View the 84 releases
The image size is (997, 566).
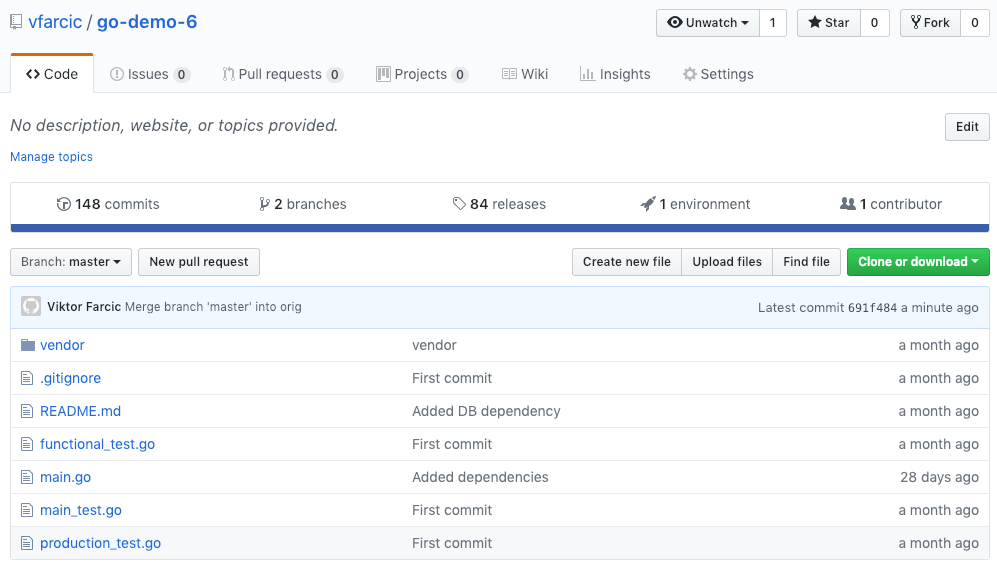(499, 204)
